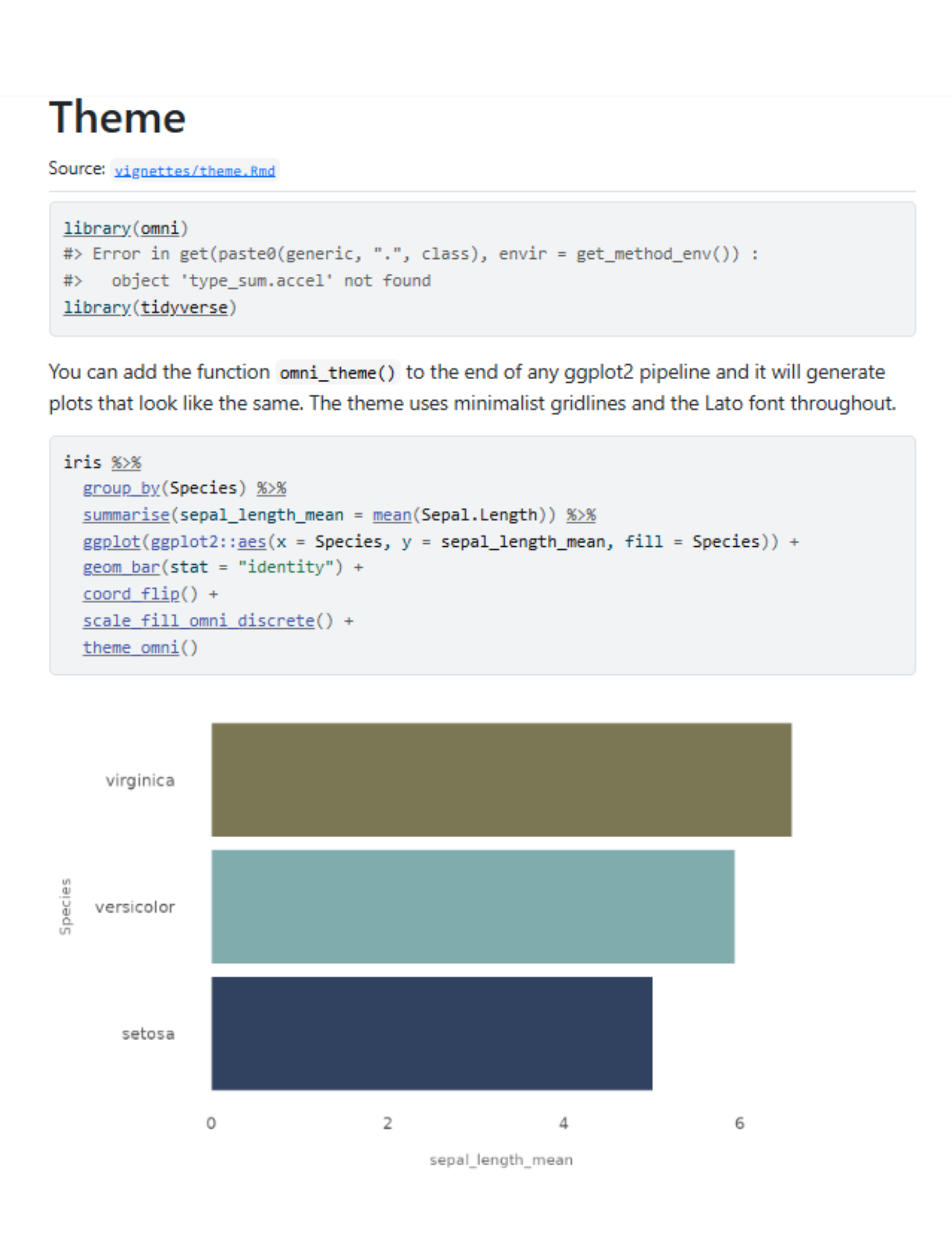Open the tidyverse package link
The width and height of the screenshot is (952, 1233).
click(184, 308)
